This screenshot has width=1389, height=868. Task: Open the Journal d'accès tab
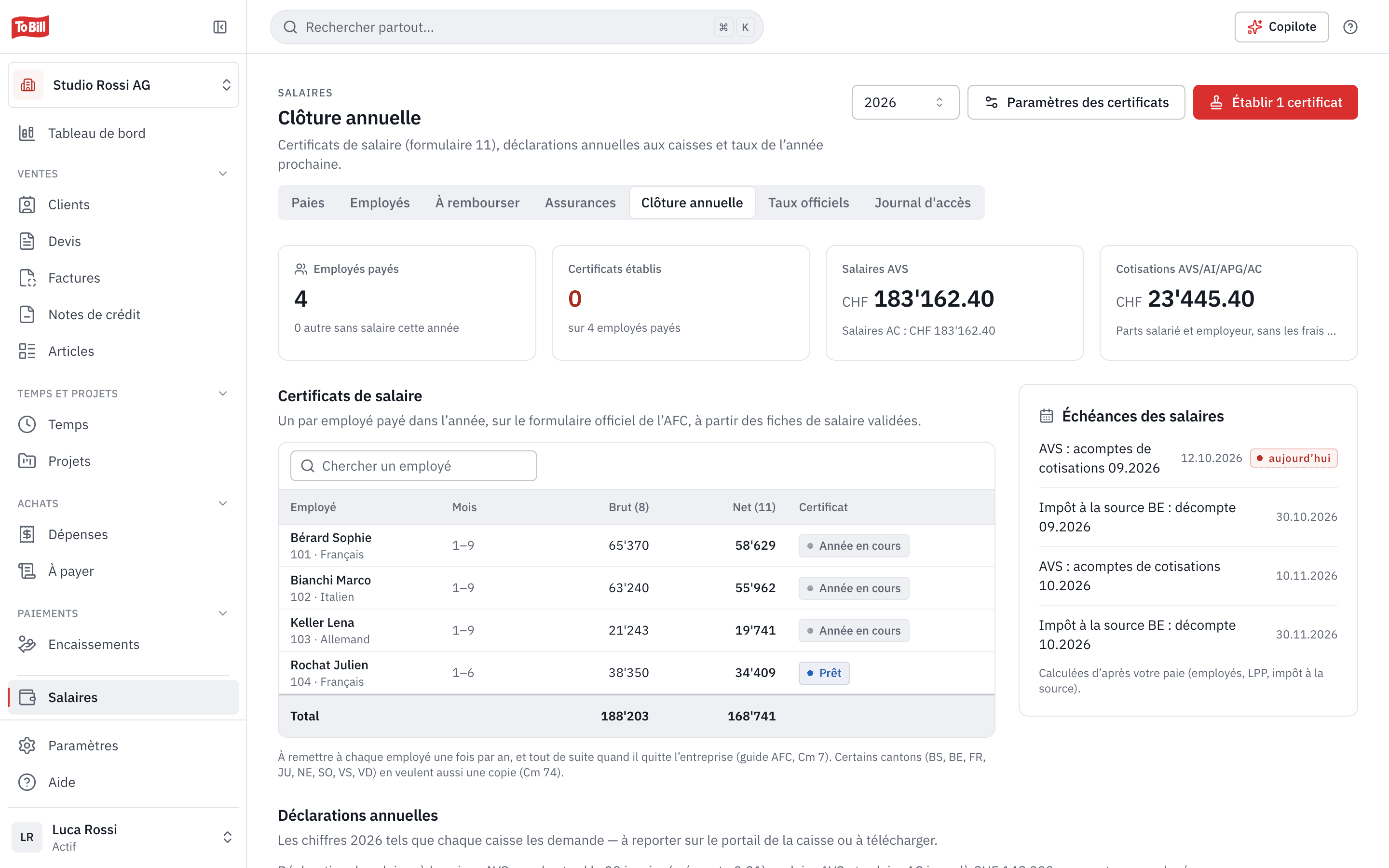(x=922, y=203)
